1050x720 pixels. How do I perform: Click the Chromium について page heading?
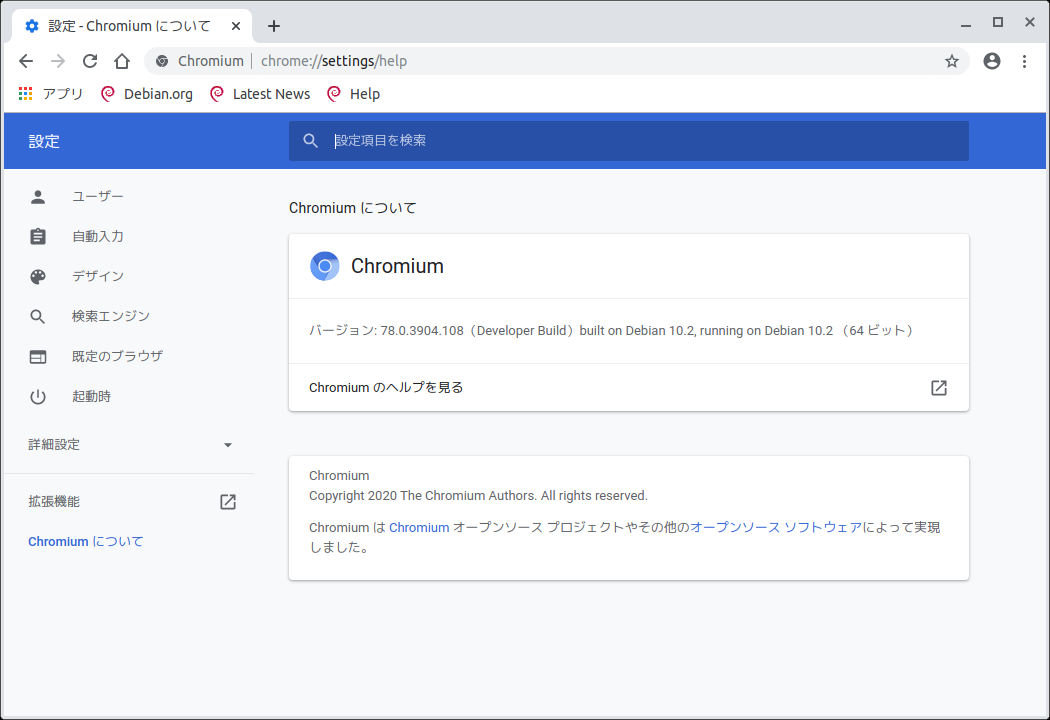click(353, 208)
